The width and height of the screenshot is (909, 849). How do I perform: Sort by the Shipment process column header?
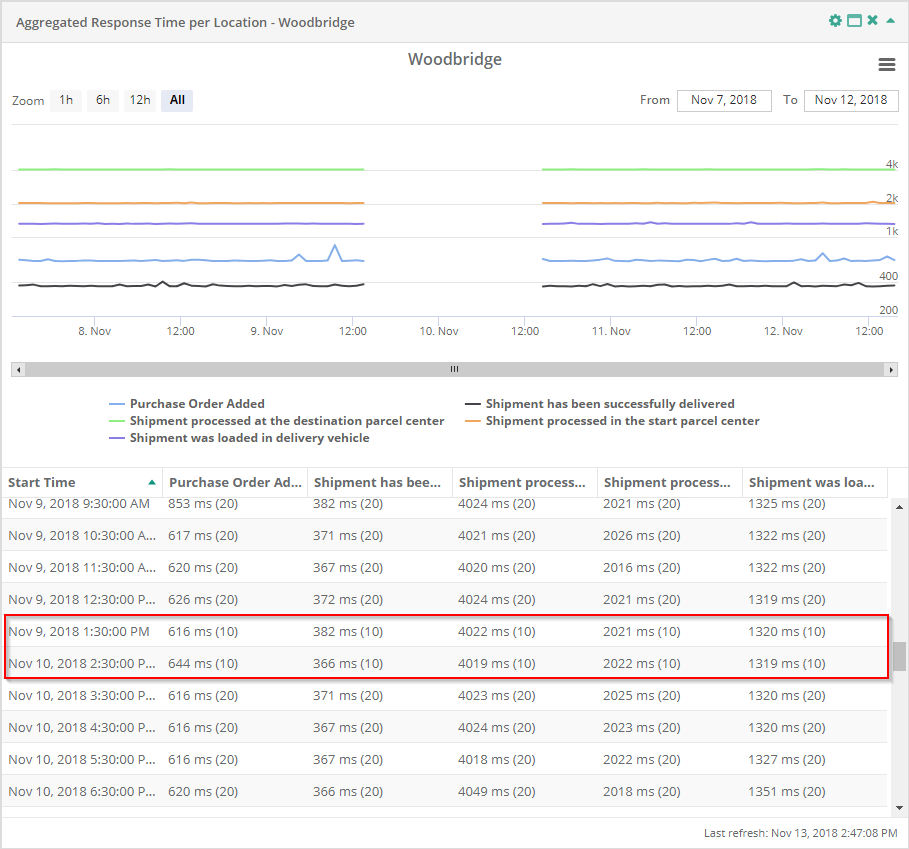pos(525,482)
